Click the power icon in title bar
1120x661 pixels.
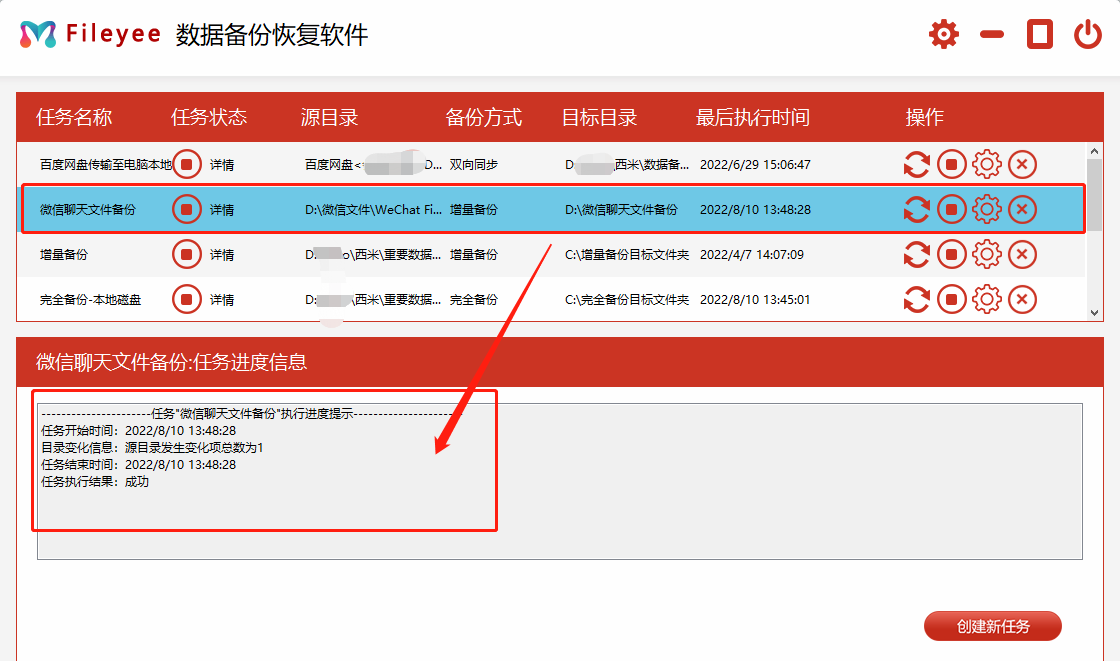(x=1089, y=33)
